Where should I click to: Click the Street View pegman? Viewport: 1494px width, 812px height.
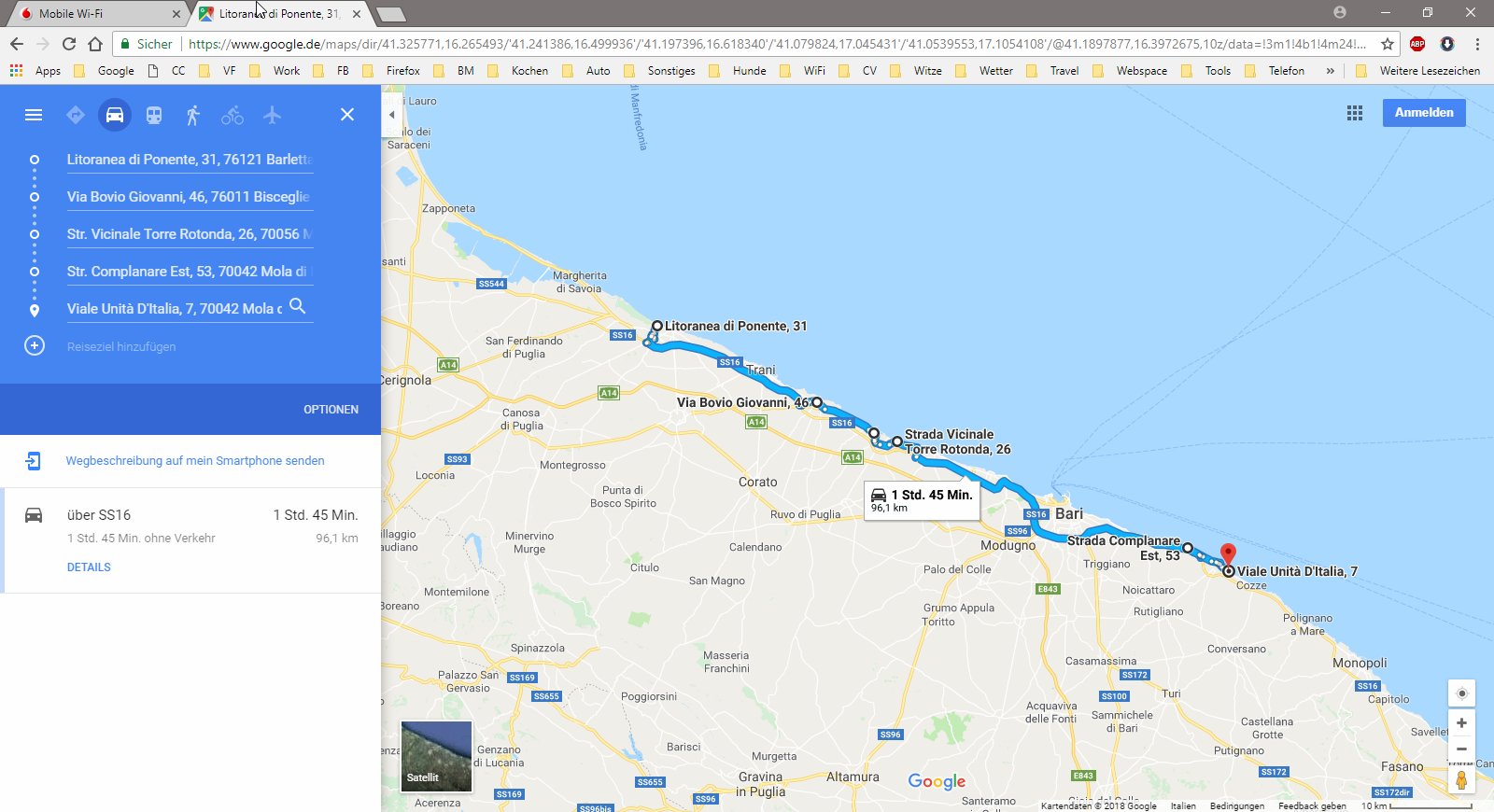(x=1461, y=780)
